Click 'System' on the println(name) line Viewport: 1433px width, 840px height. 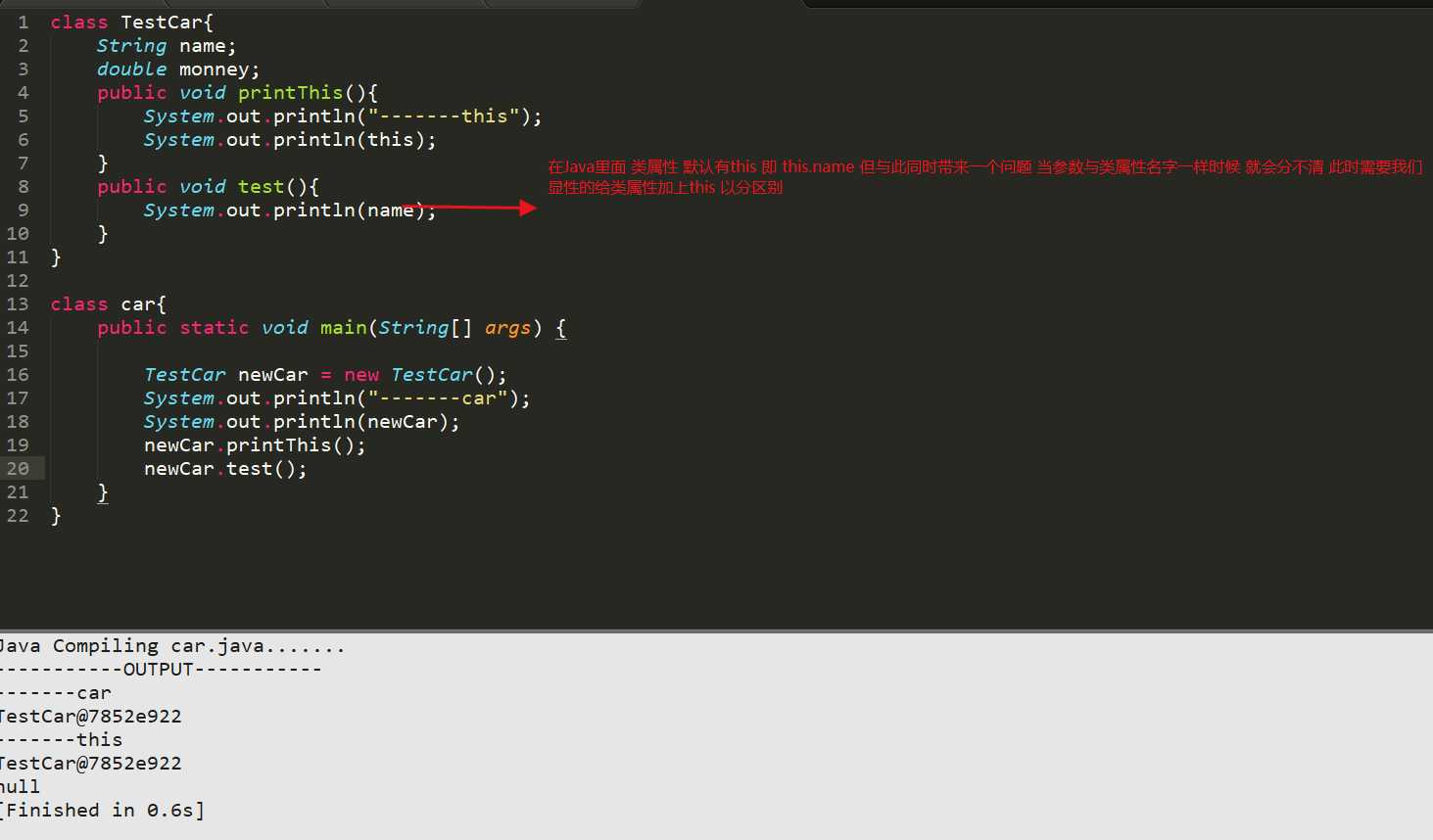179,210
